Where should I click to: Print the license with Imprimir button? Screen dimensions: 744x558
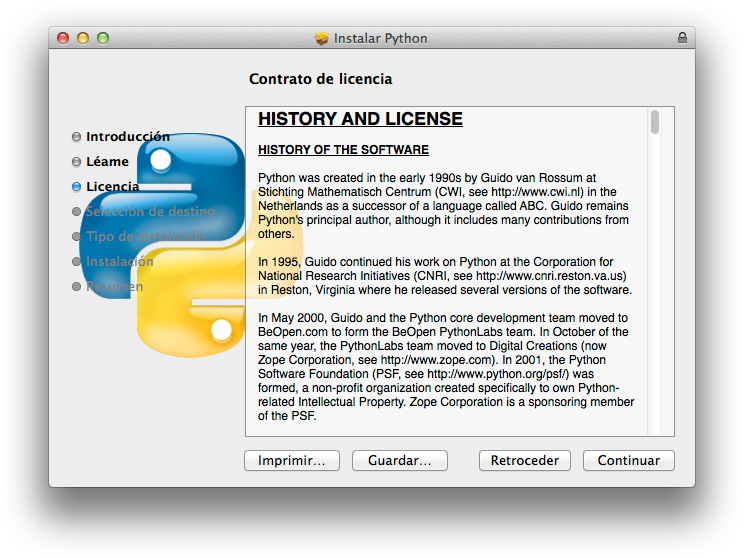(x=292, y=460)
